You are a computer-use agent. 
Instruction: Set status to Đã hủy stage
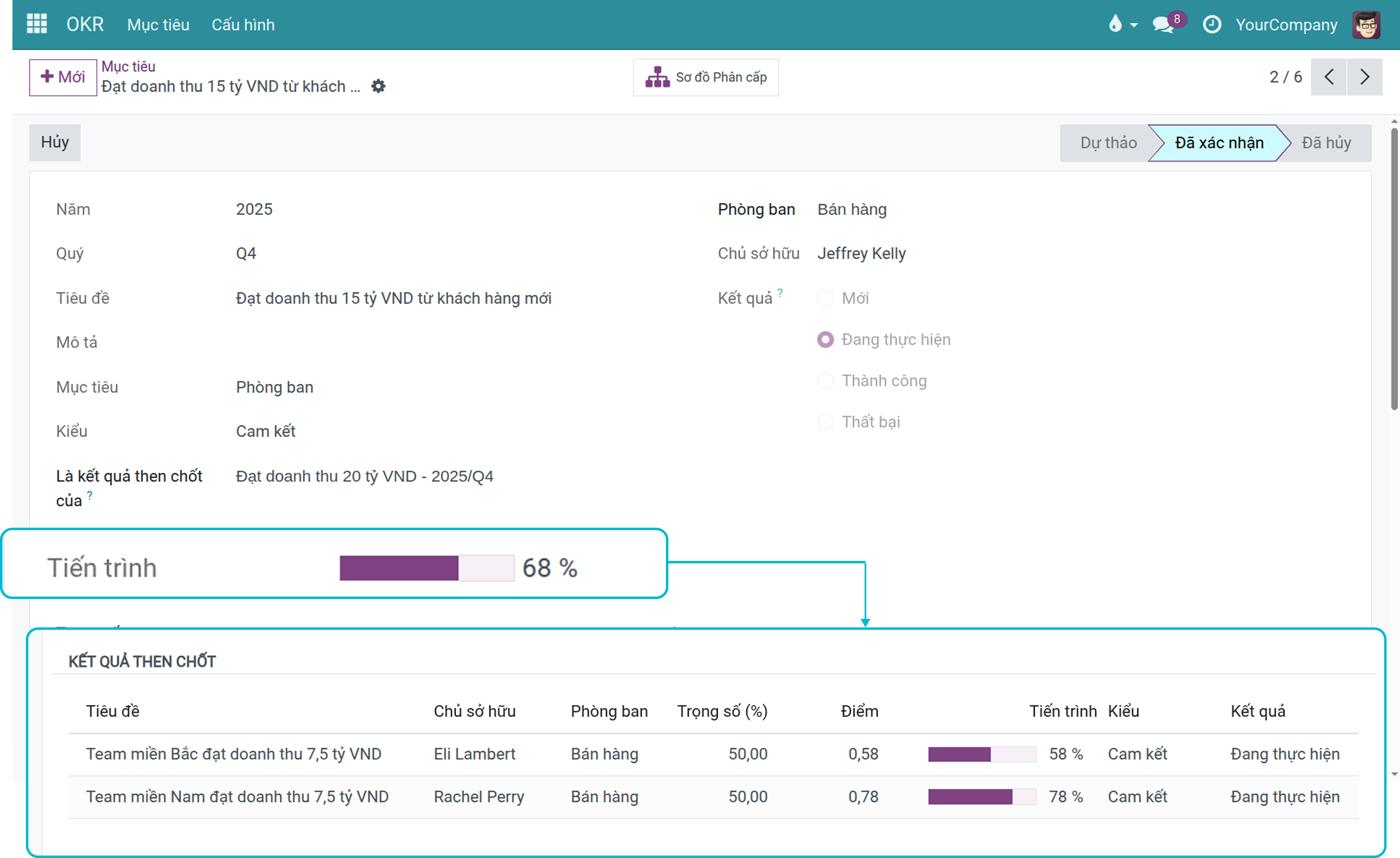pos(1326,143)
